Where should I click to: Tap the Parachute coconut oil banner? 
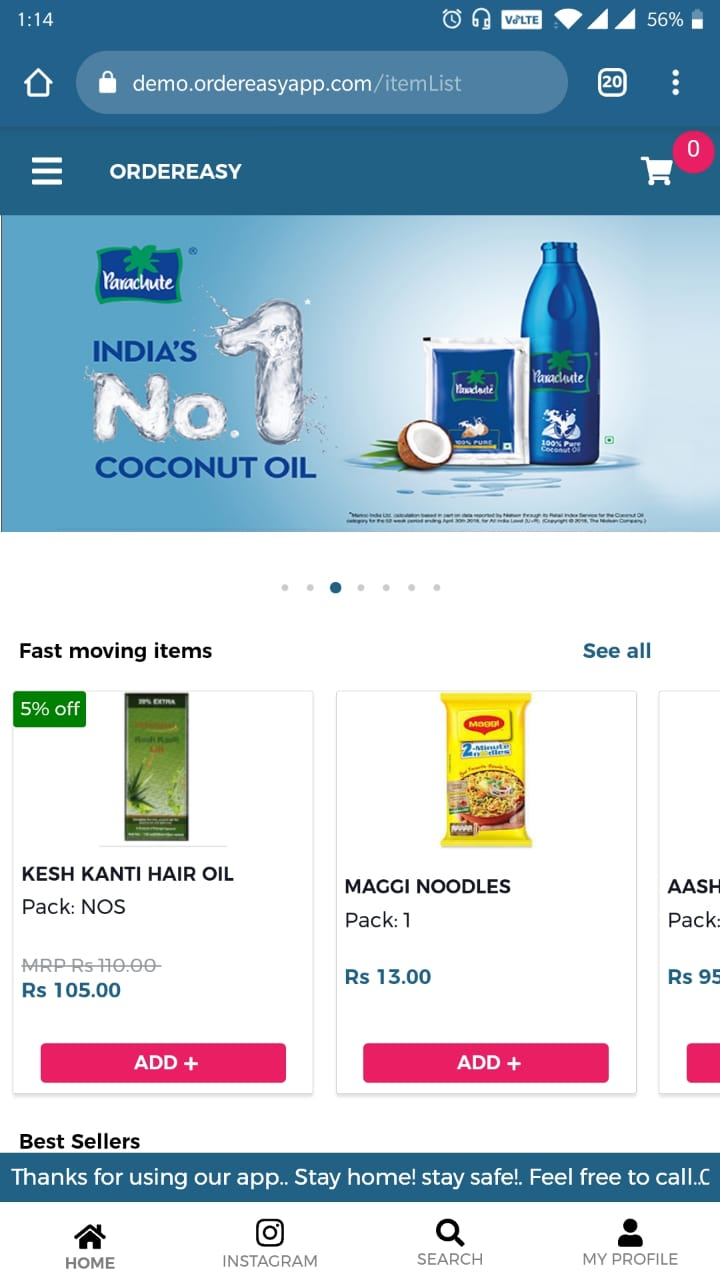point(360,373)
